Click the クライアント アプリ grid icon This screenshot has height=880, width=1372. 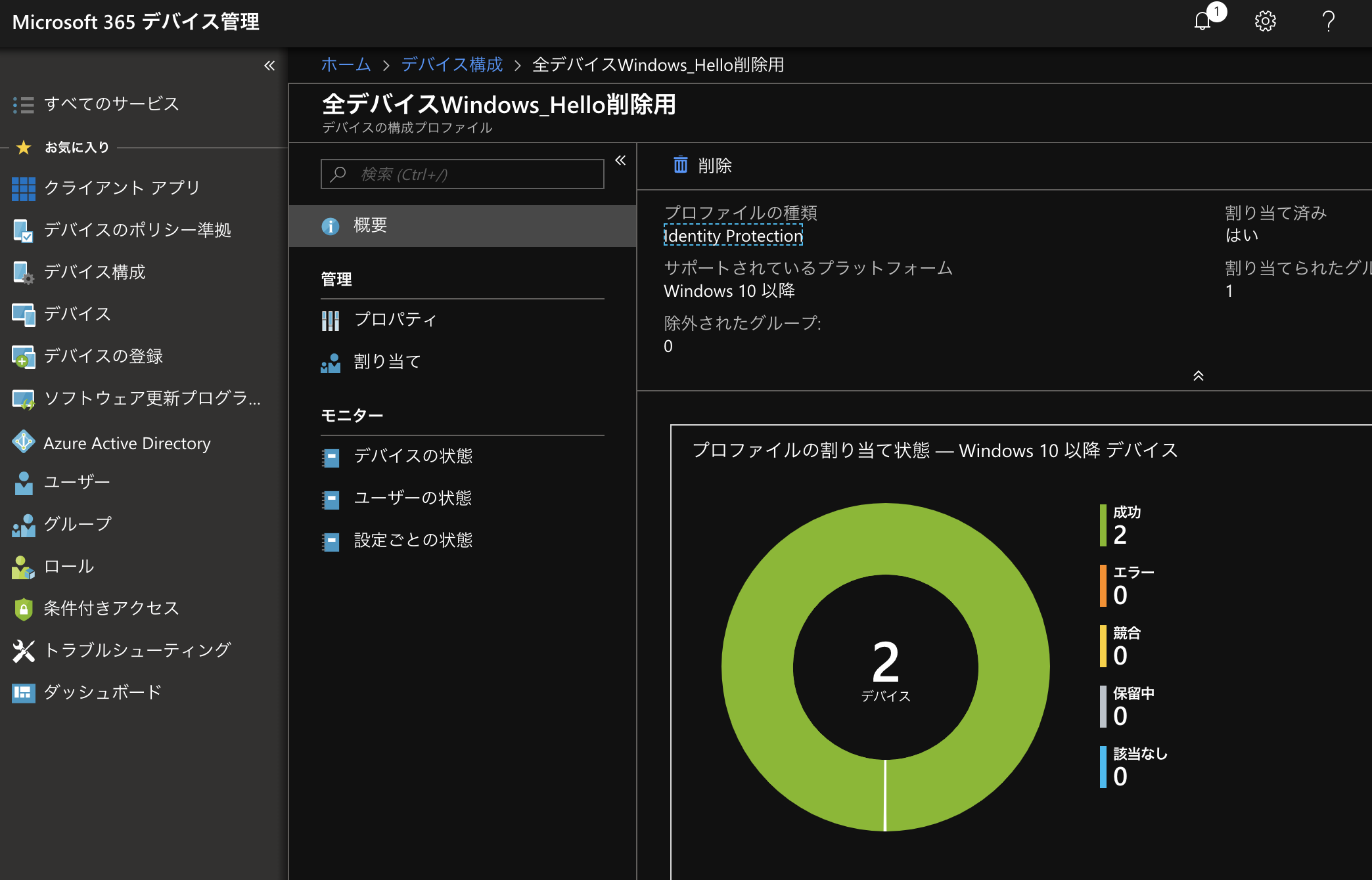pyautogui.click(x=24, y=188)
